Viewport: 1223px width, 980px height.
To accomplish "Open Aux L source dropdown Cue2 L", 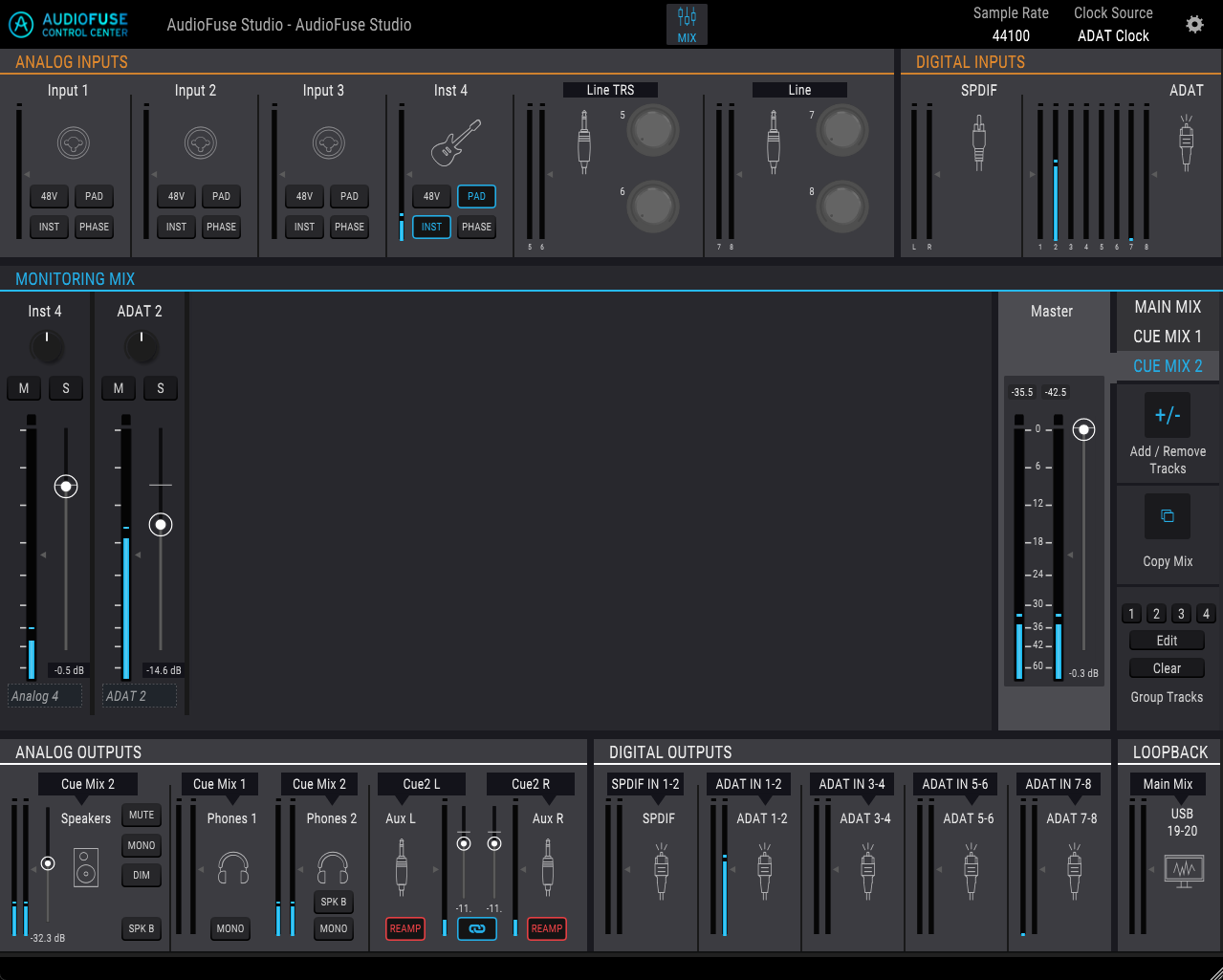I will 422,784.
